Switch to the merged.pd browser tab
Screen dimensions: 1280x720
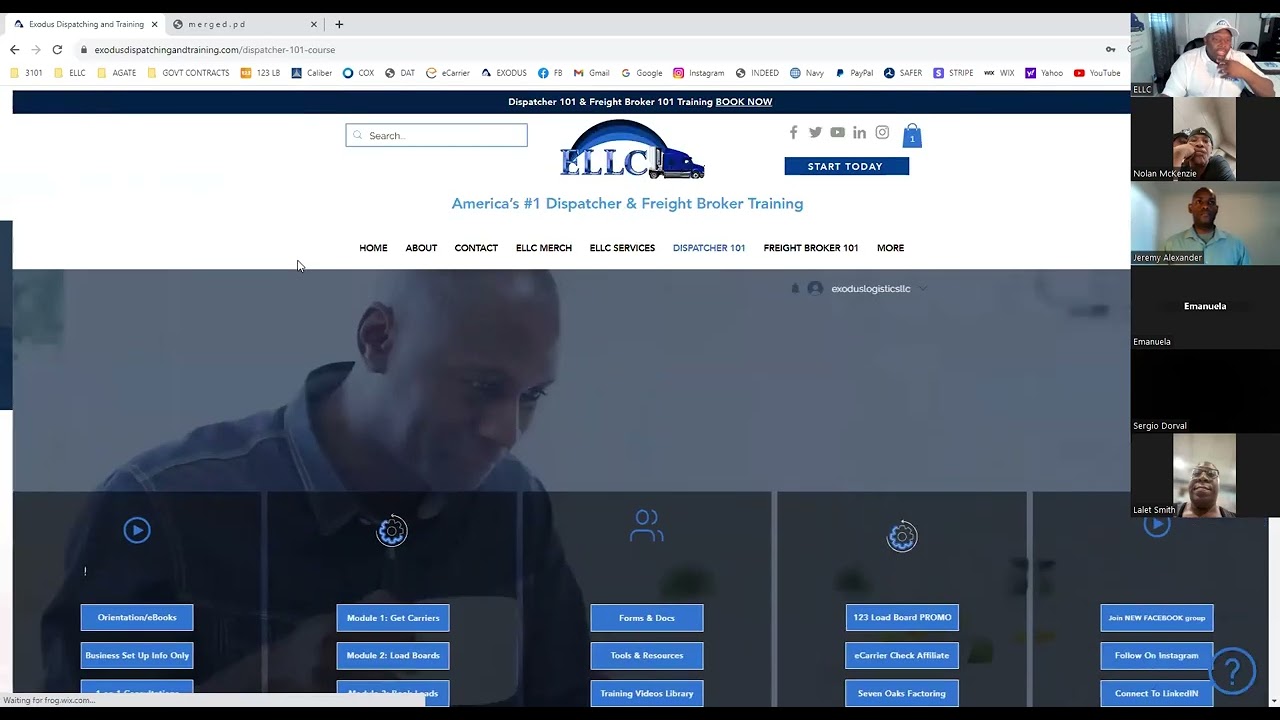[243, 24]
